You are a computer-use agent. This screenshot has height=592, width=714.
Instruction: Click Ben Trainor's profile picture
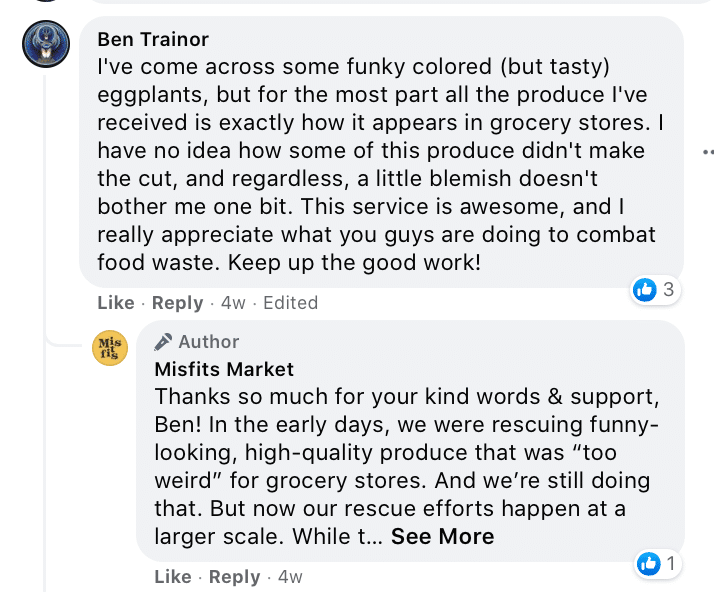[x=46, y=45]
